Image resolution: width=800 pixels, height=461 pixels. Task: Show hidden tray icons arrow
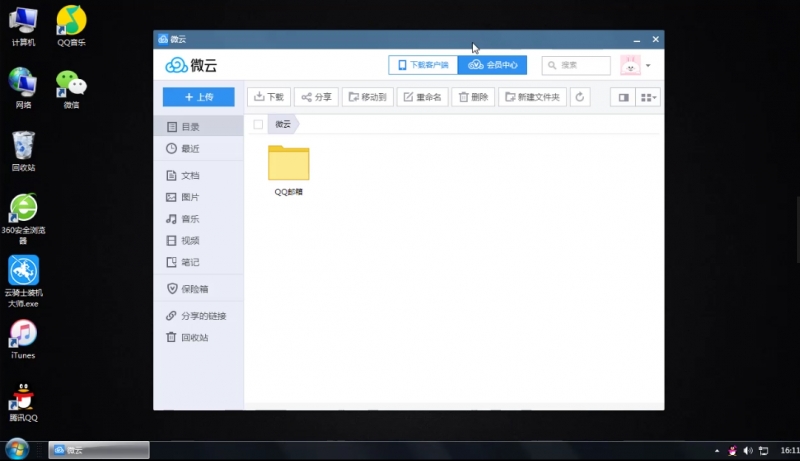point(717,450)
